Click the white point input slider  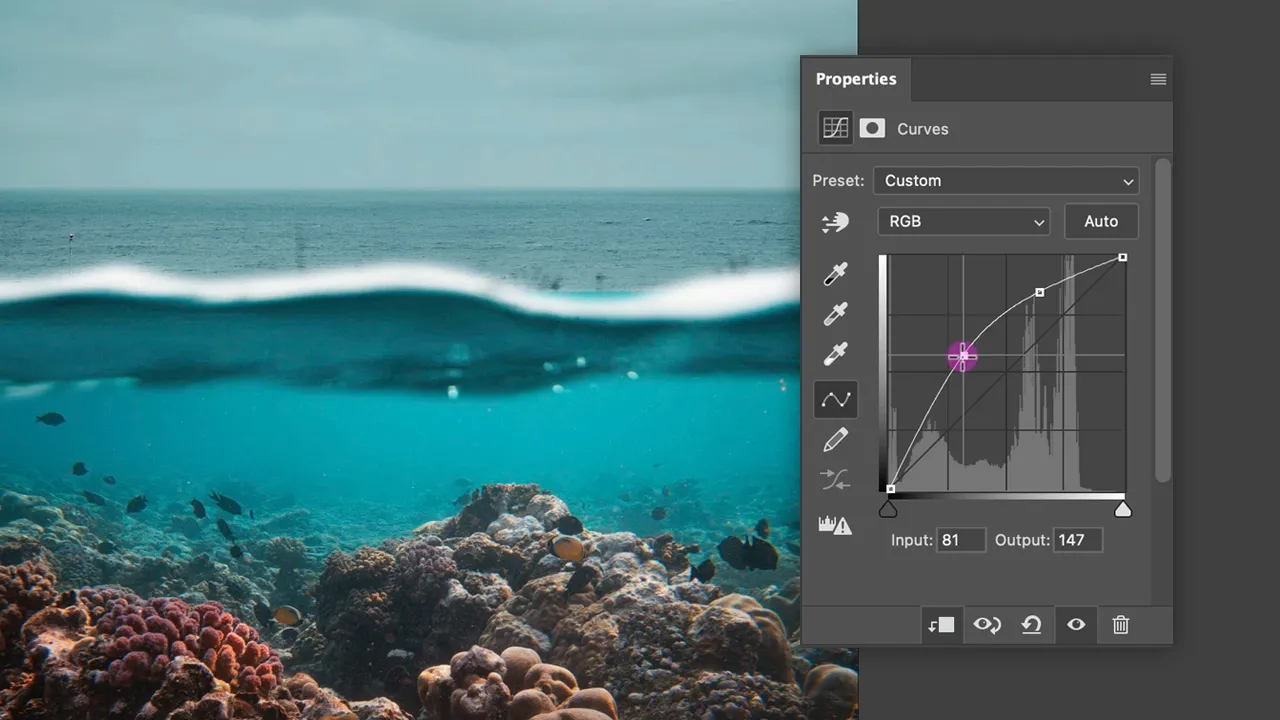pos(1123,510)
